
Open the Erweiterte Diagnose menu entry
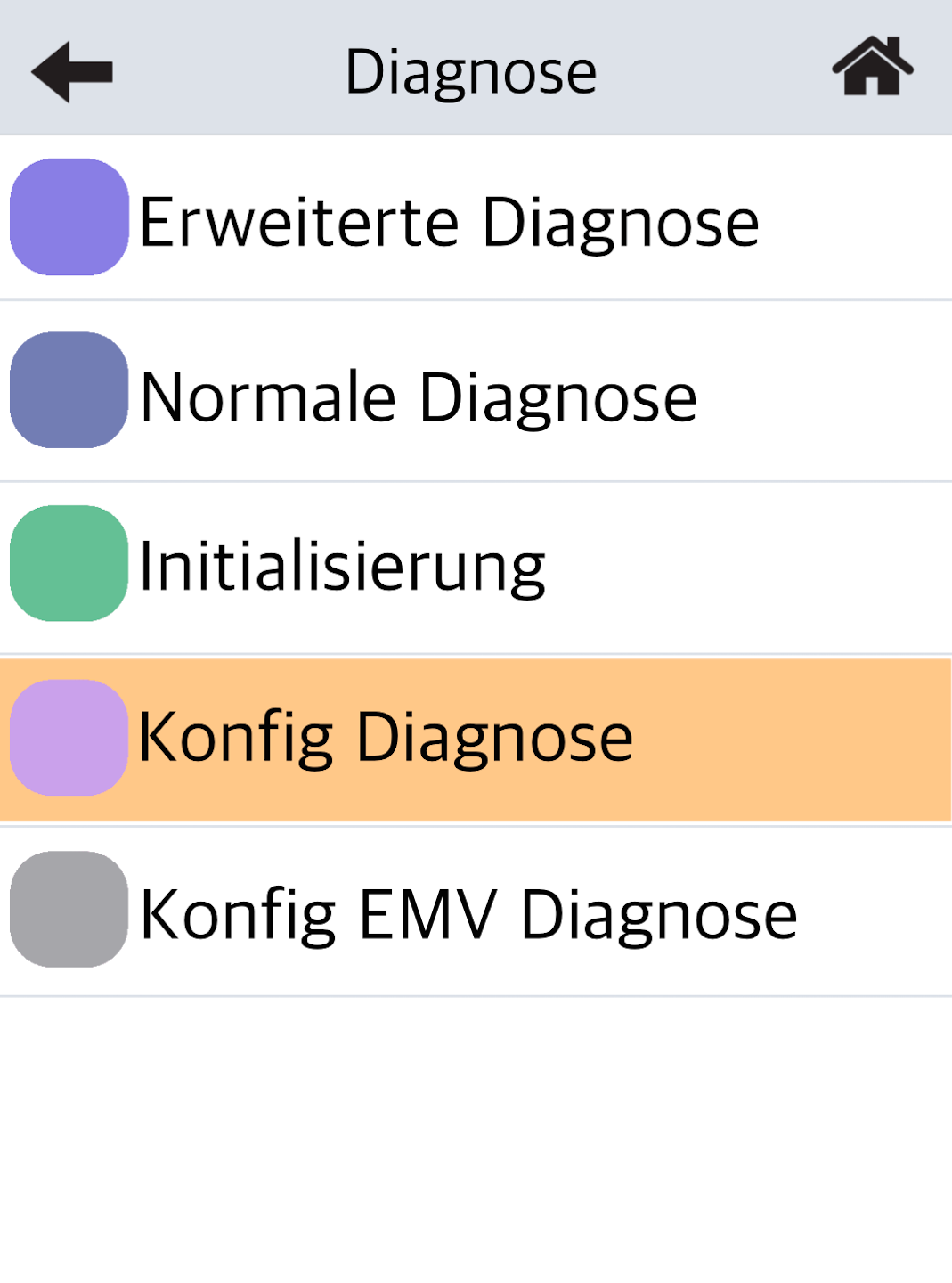coord(450,222)
